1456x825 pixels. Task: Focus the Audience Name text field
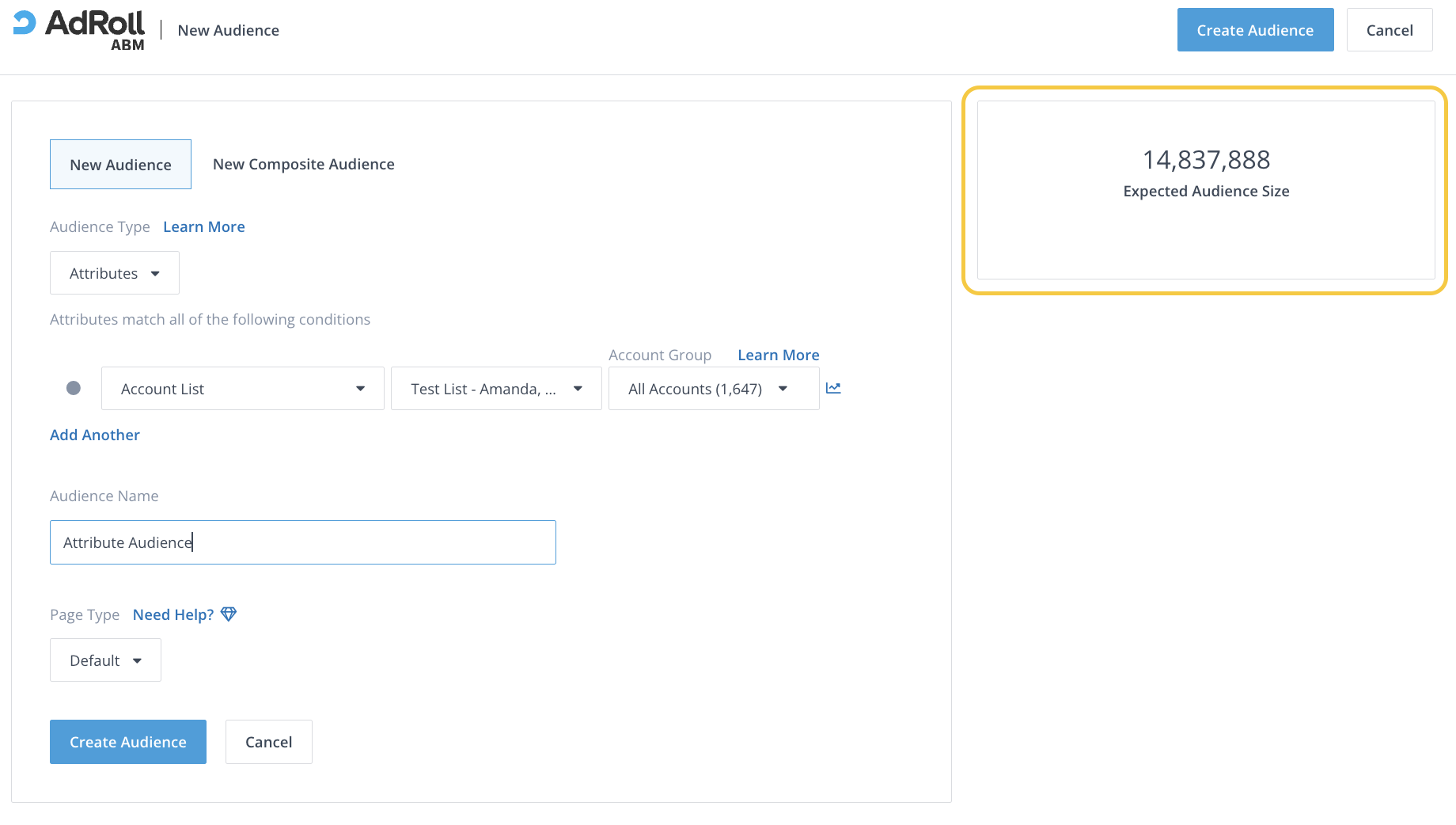pos(302,542)
